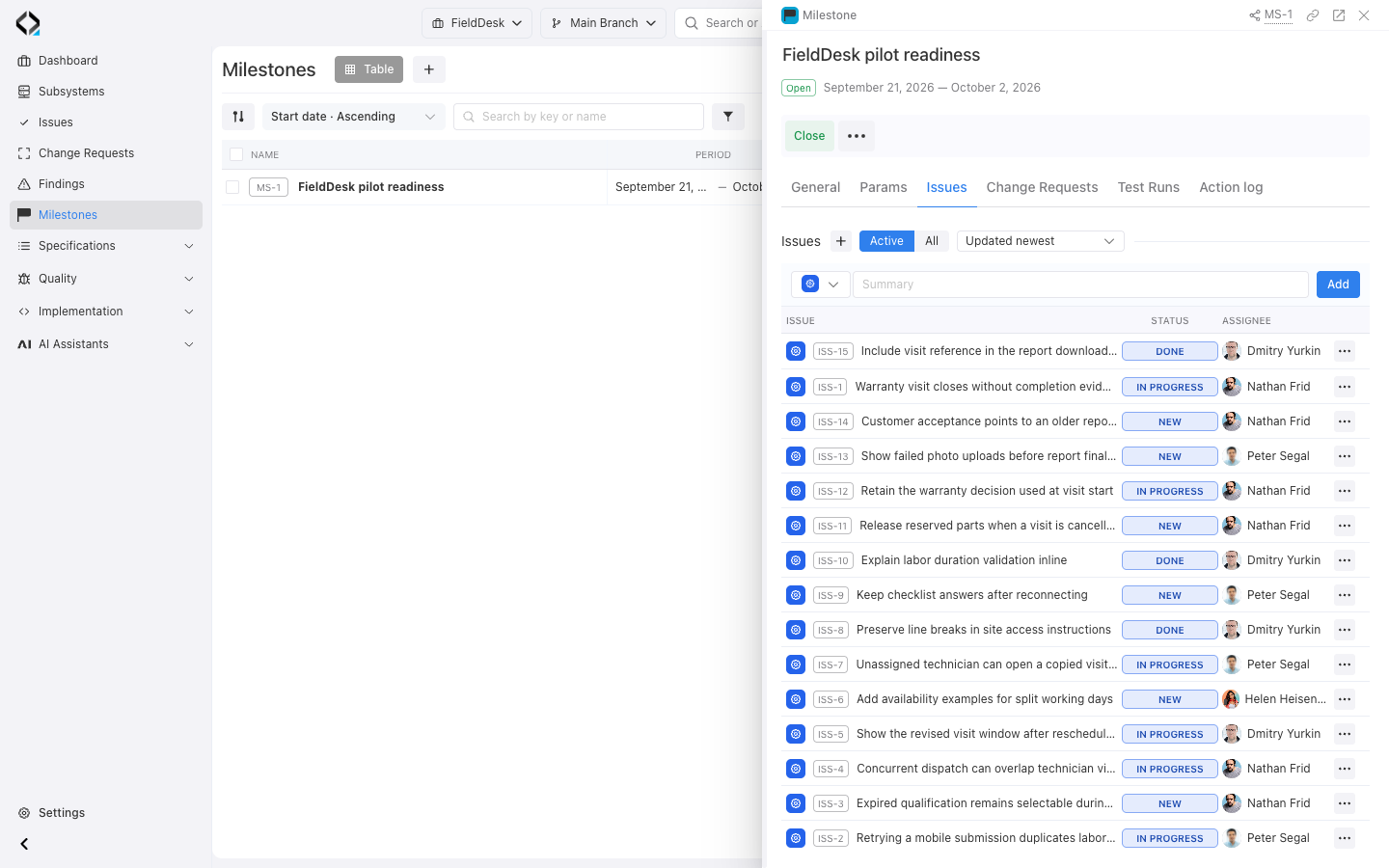This screenshot has height=868, width=1389.
Task: Expand the Implementation section
Action: tap(106, 312)
